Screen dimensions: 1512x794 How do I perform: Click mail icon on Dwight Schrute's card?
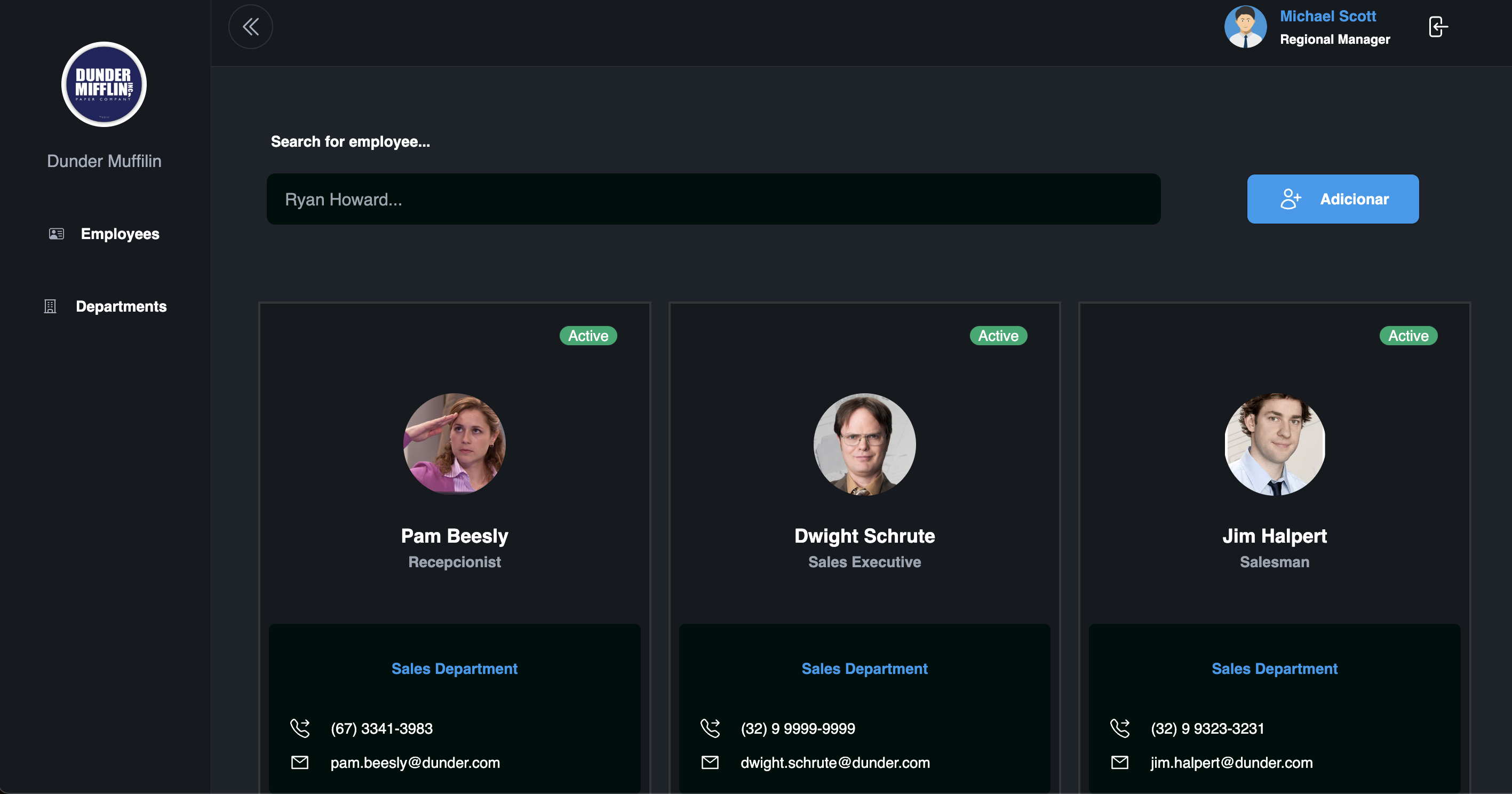point(710,763)
